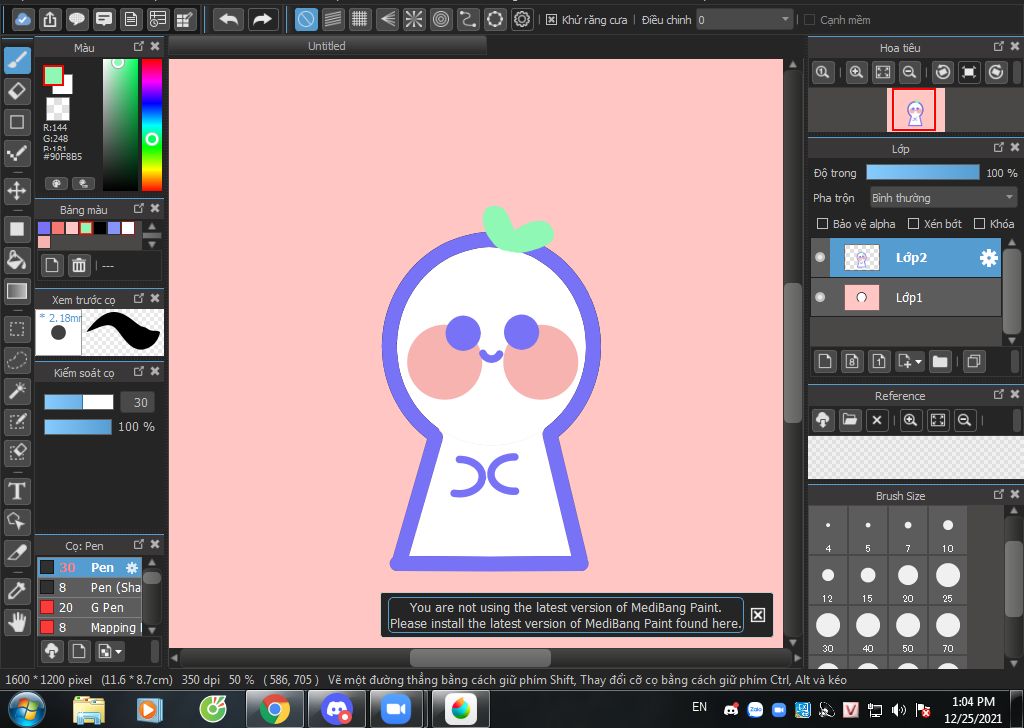The height and width of the screenshot is (728, 1024).
Task: Select the Lớp1 layer
Action: (906, 297)
